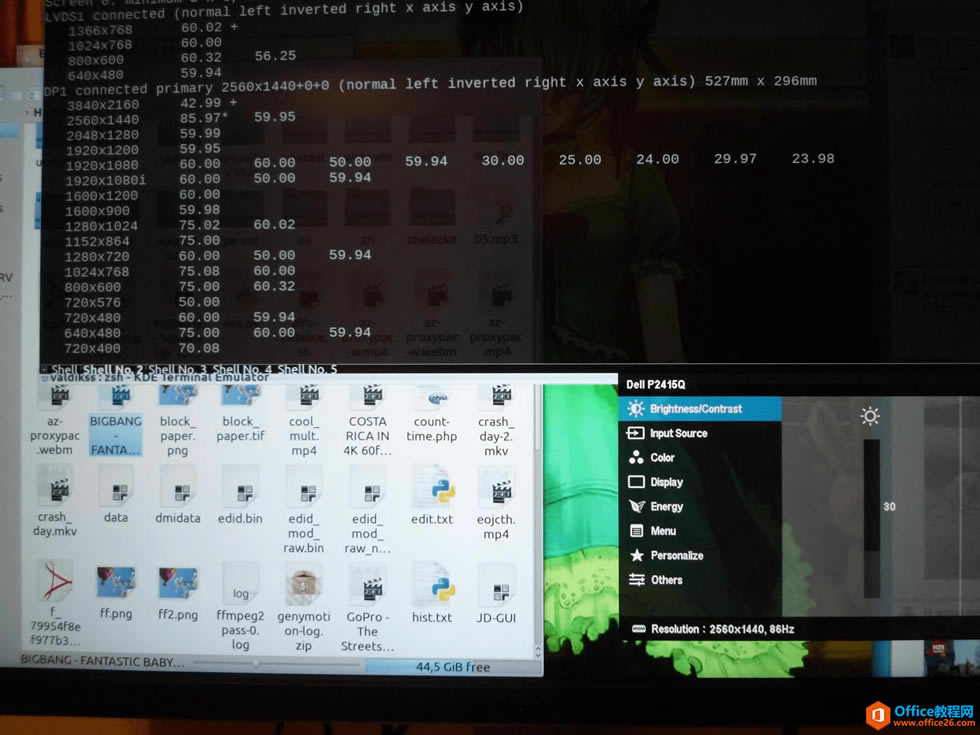This screenshot has width=980, height=735.
Task: Click the 1920x1080i mode line in terminal
Action: coord(219,179)
